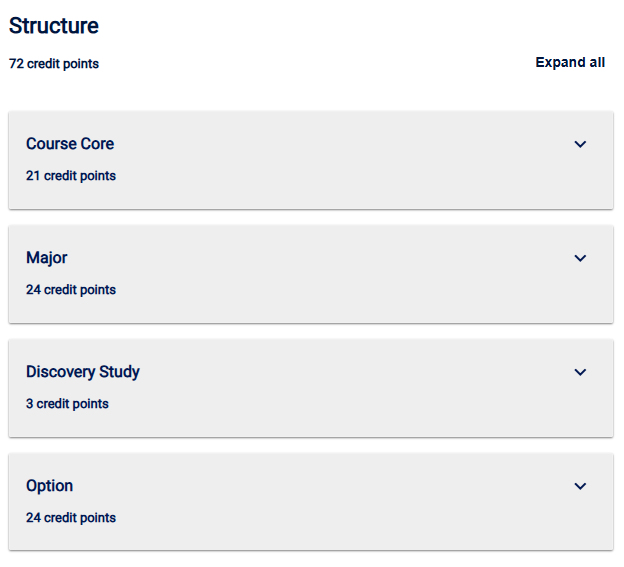Click Option's 24 credit points text
Viewport: 624px width, 567px height.
[71, 518]
